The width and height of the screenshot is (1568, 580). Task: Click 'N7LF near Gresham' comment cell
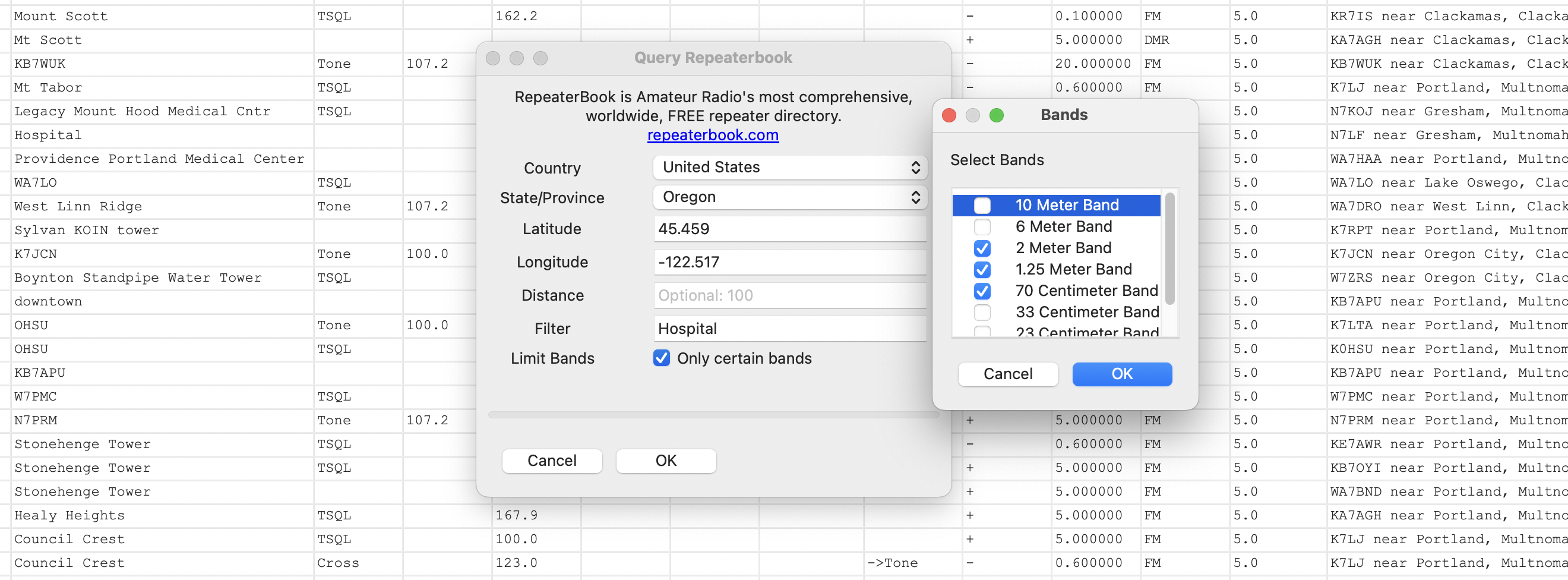1447,135
